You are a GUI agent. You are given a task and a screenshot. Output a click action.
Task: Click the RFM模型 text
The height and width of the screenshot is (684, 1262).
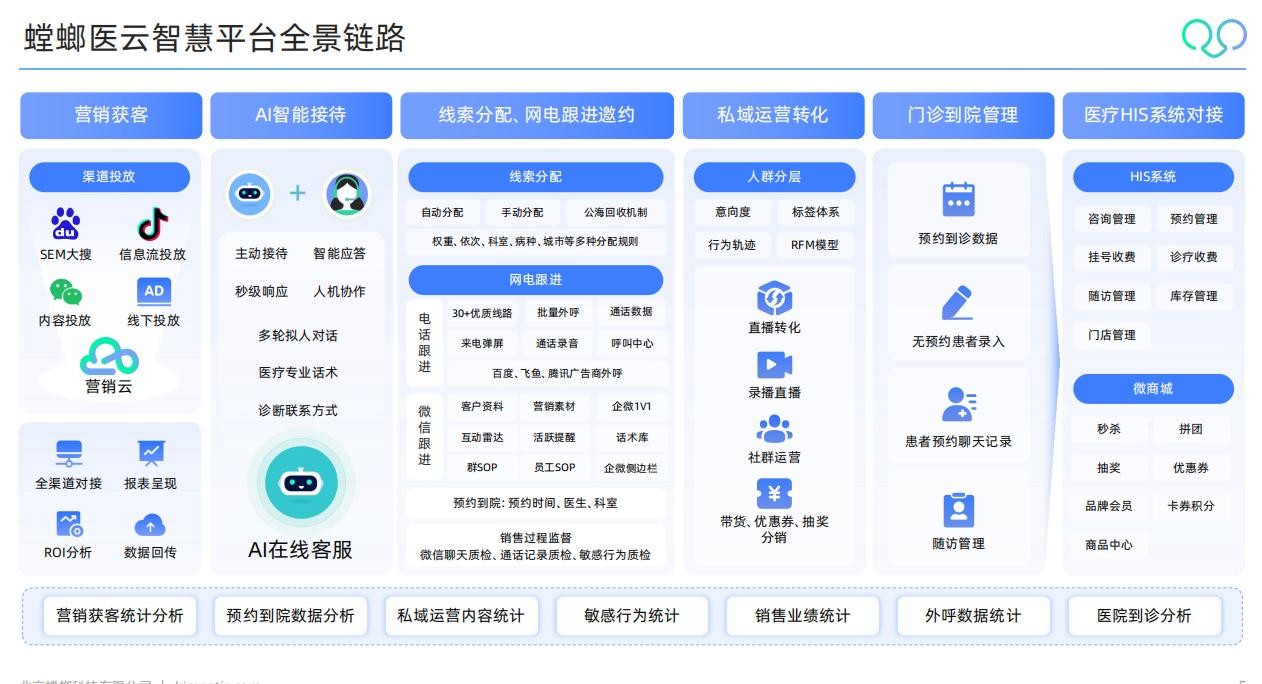815,245
